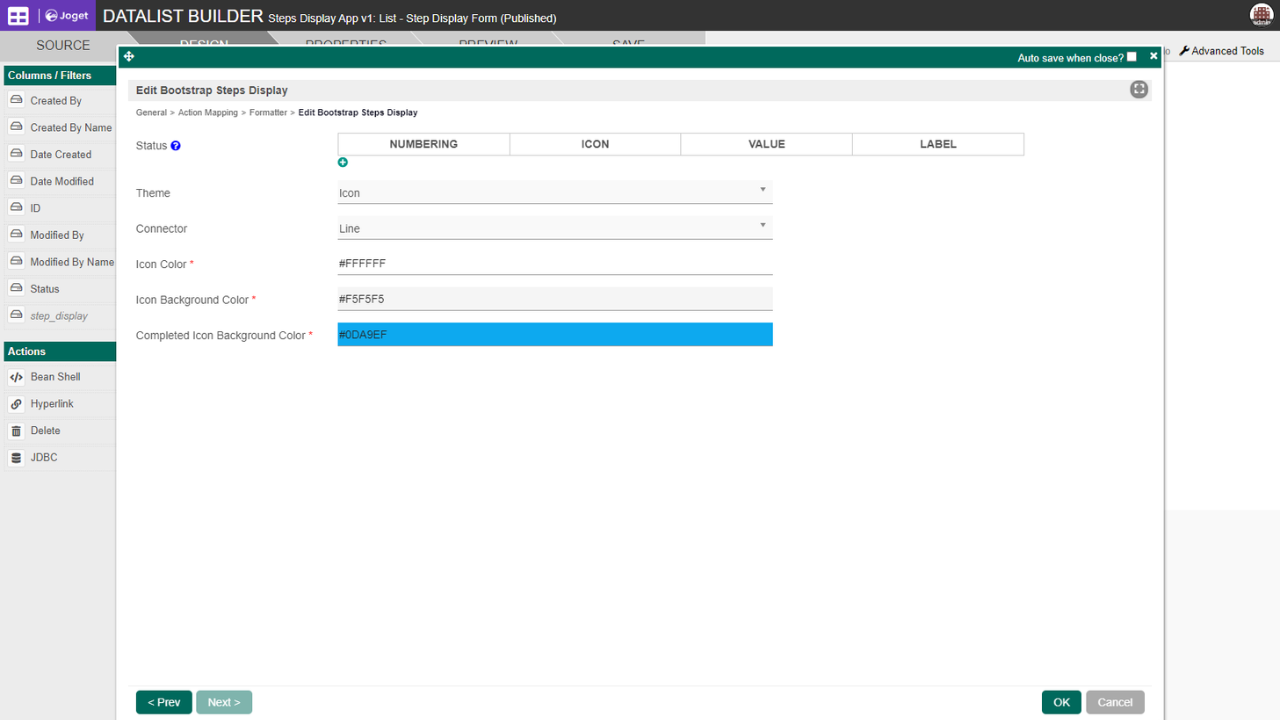Open the App Center grid icon
1280x720 pixels.
click(18, 16)
